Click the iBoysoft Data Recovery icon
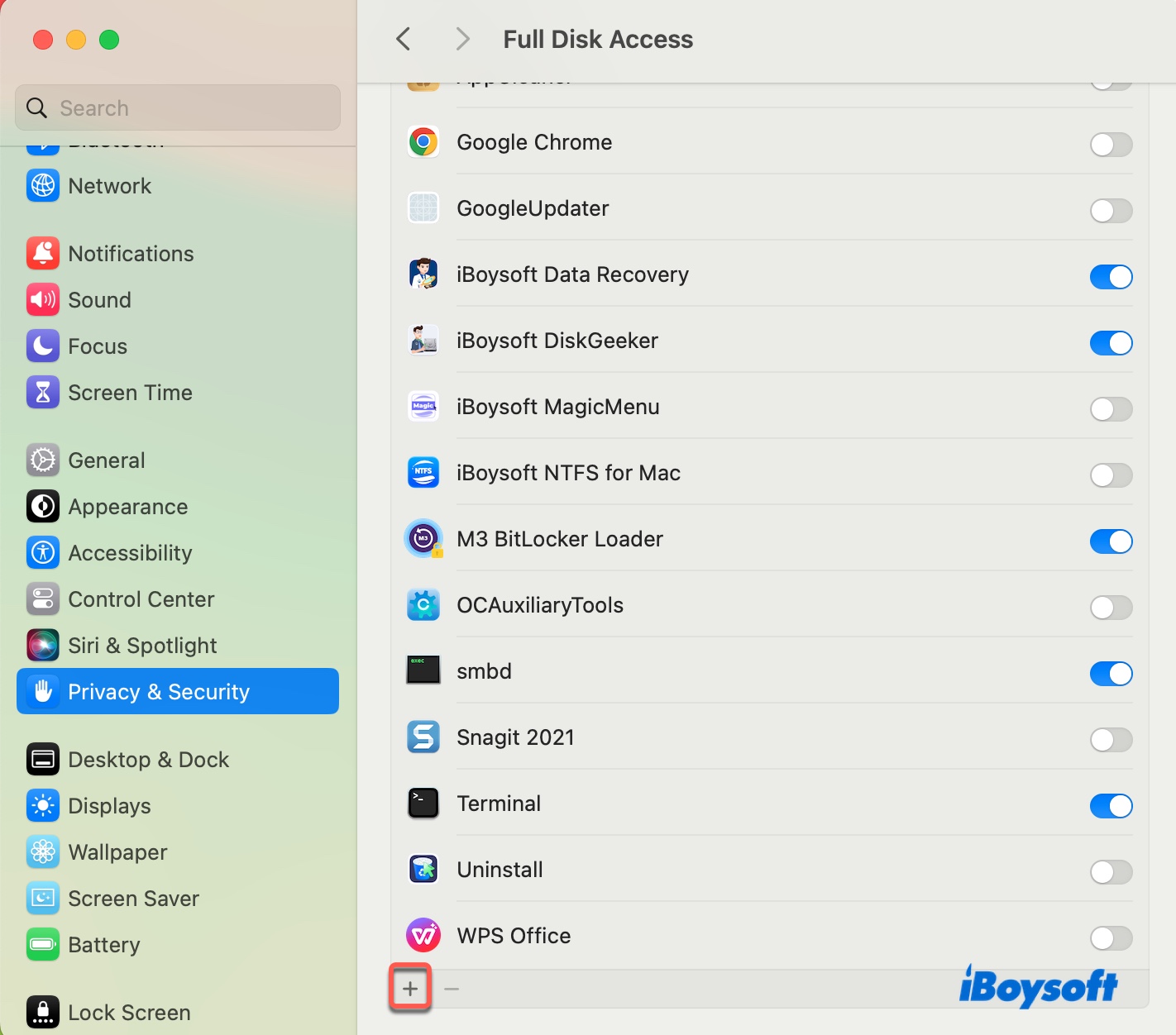 click(x=423, y=274)
